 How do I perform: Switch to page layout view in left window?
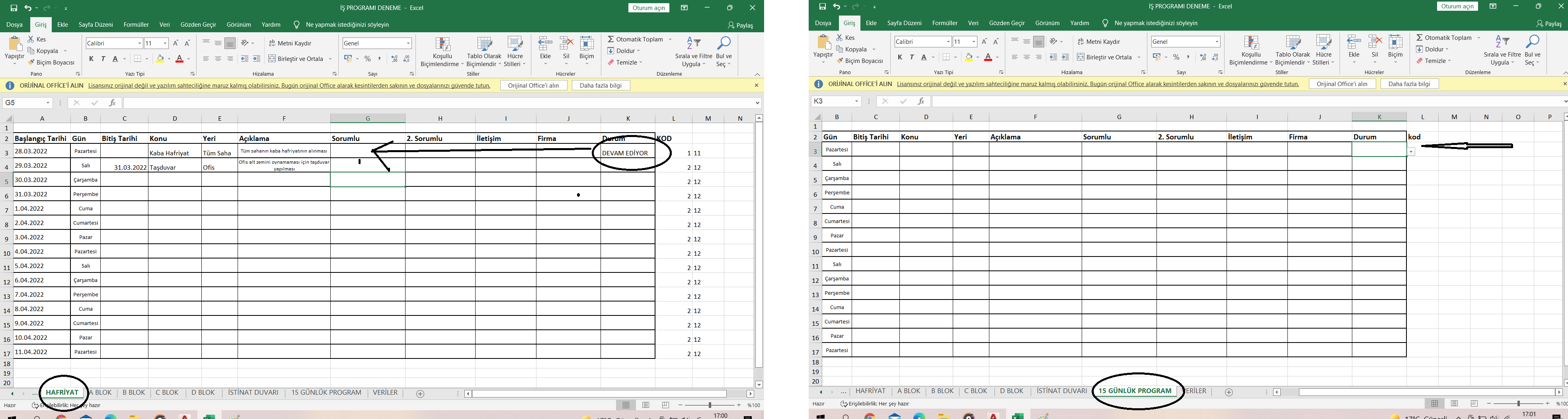646,405
